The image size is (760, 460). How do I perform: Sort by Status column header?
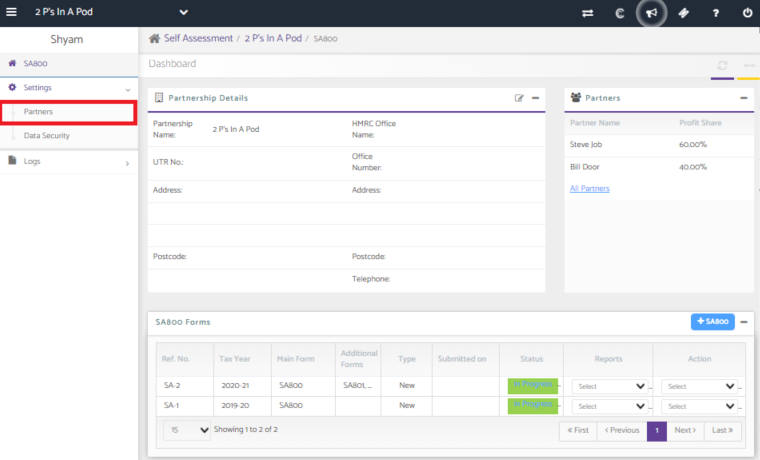click(532, 359)
